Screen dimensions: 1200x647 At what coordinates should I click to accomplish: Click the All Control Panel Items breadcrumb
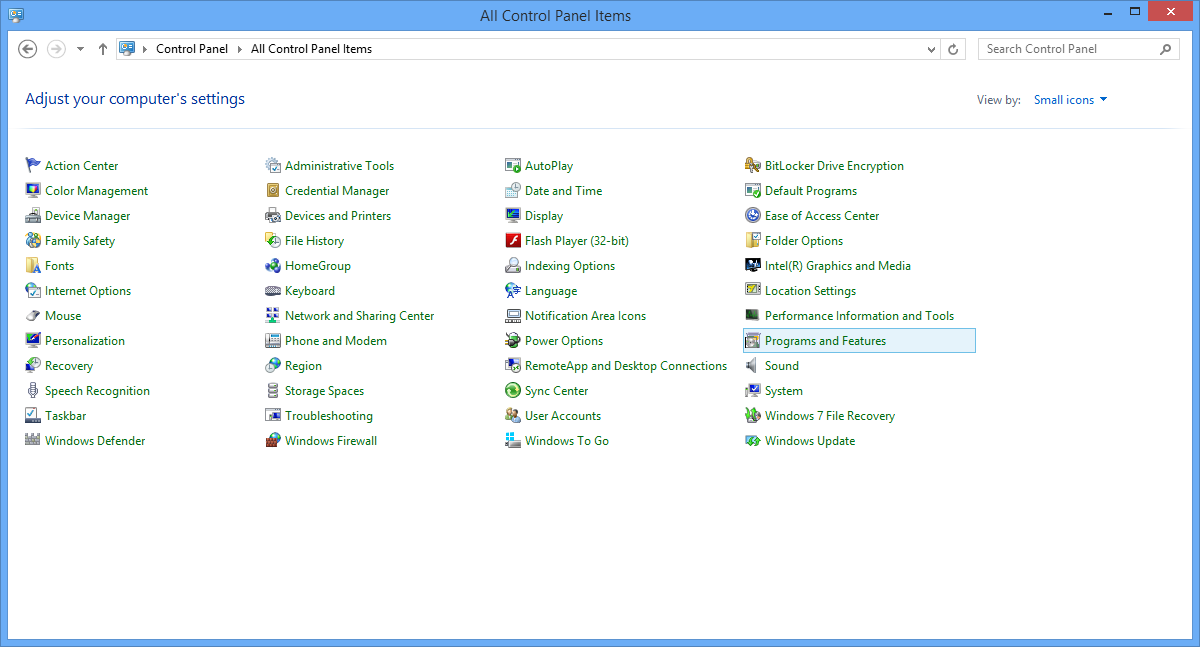(x=311, y=49)
